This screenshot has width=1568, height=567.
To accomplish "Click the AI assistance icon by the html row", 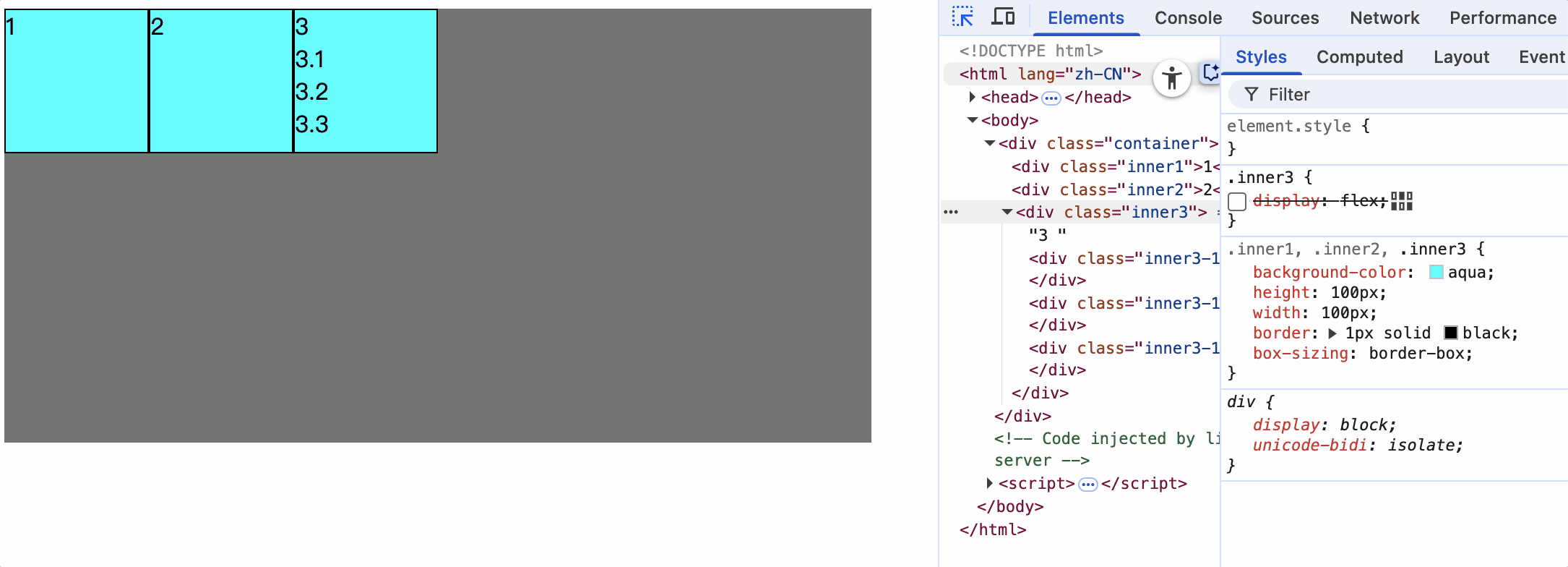I will point(1210,72).
